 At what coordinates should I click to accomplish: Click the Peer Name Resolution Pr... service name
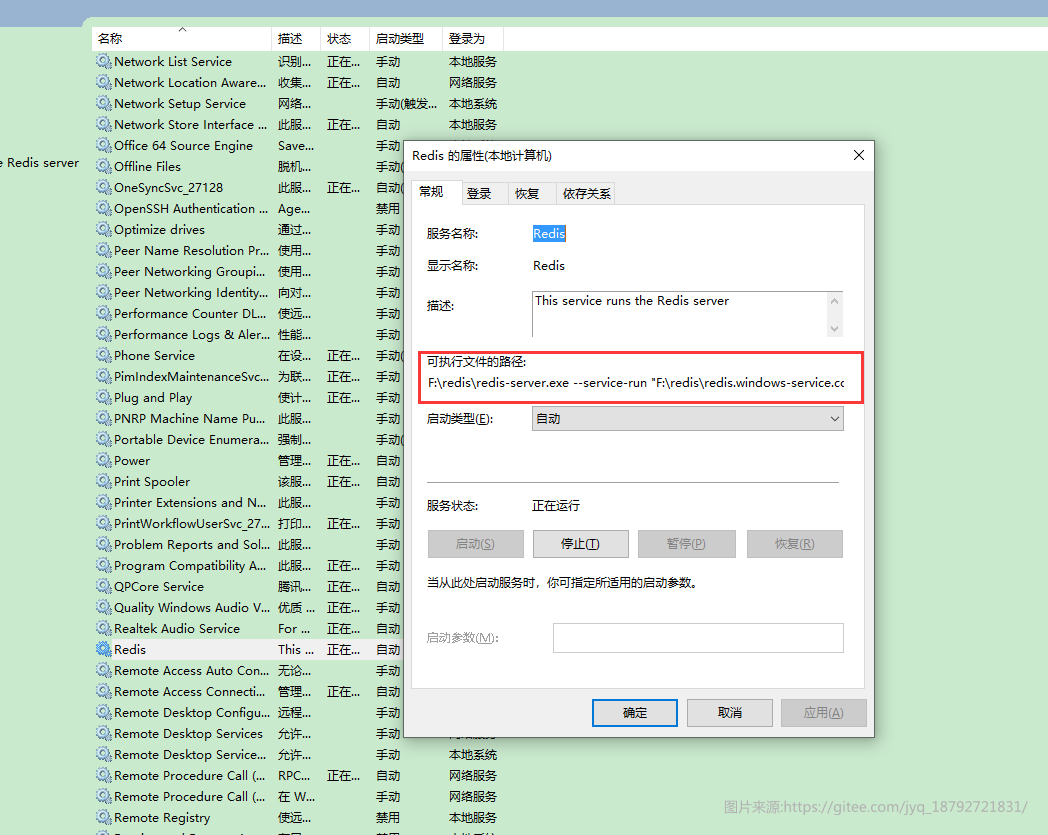click(x=191, y=251)
